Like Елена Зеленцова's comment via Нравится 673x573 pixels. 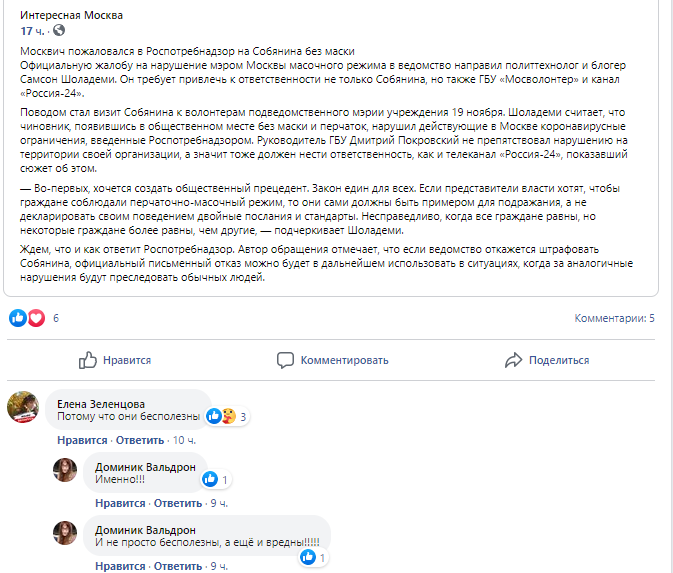click(82, 440)
